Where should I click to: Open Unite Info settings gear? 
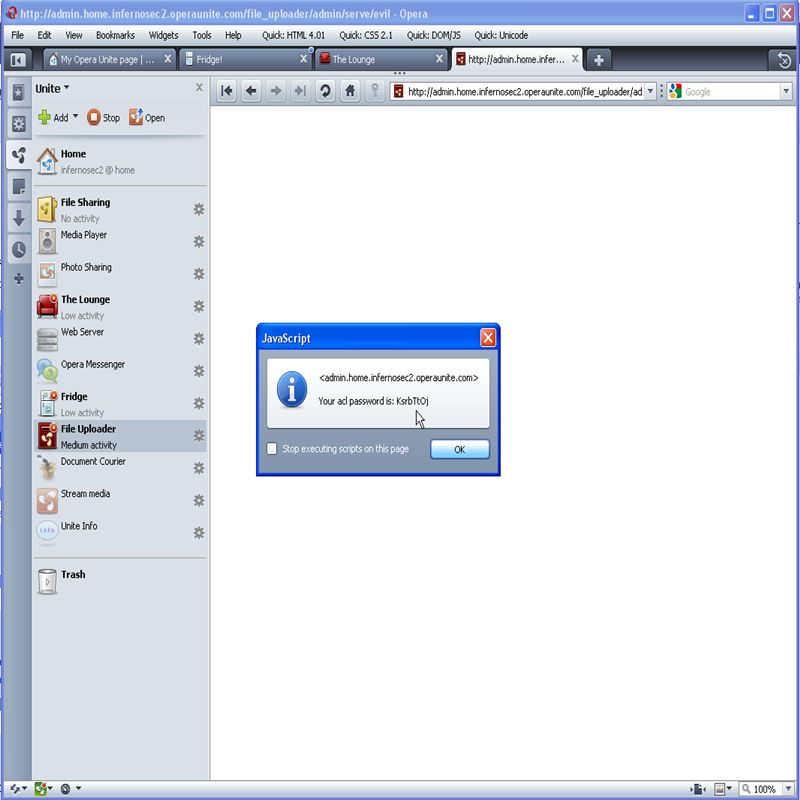click(199, 533)
